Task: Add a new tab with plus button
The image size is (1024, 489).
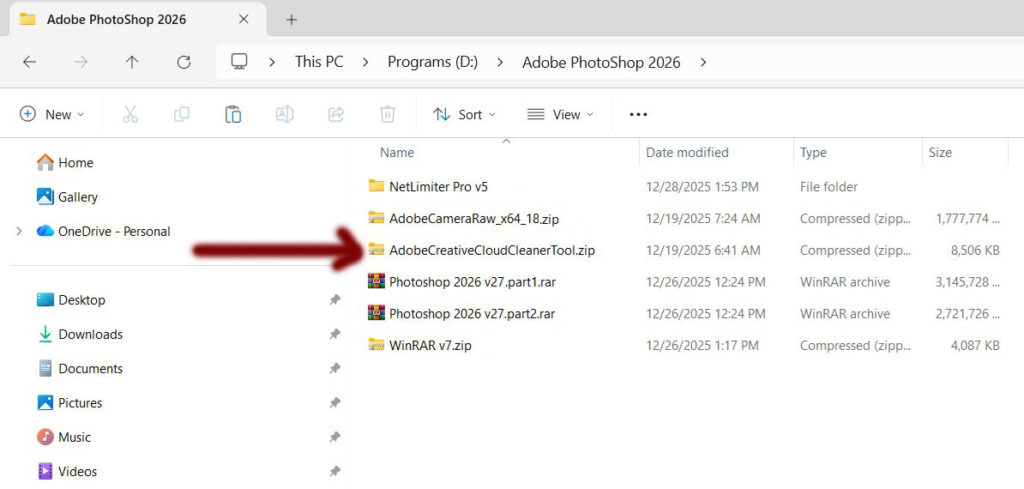Action: pos(292,19)
